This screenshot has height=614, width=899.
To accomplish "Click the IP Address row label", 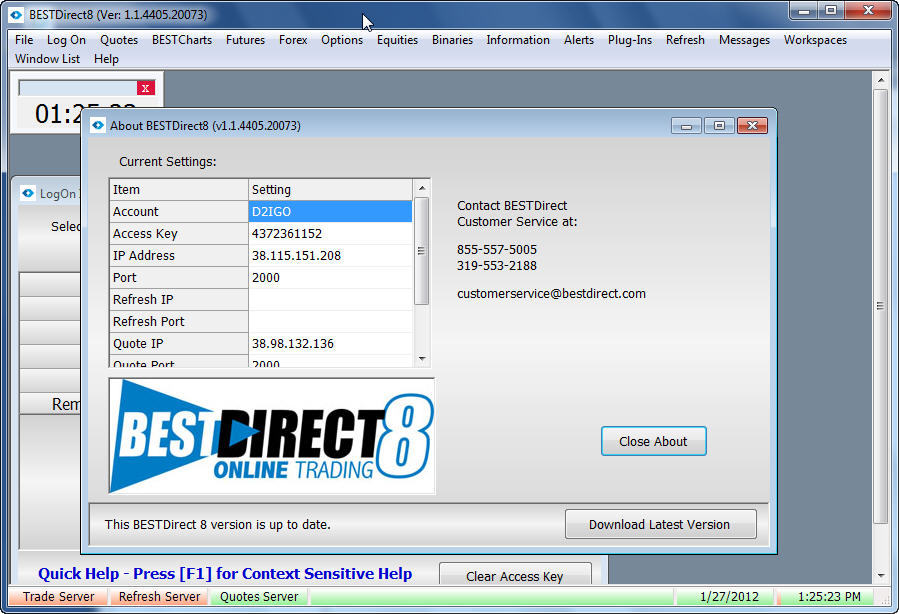I will click(x=178, y=256).
